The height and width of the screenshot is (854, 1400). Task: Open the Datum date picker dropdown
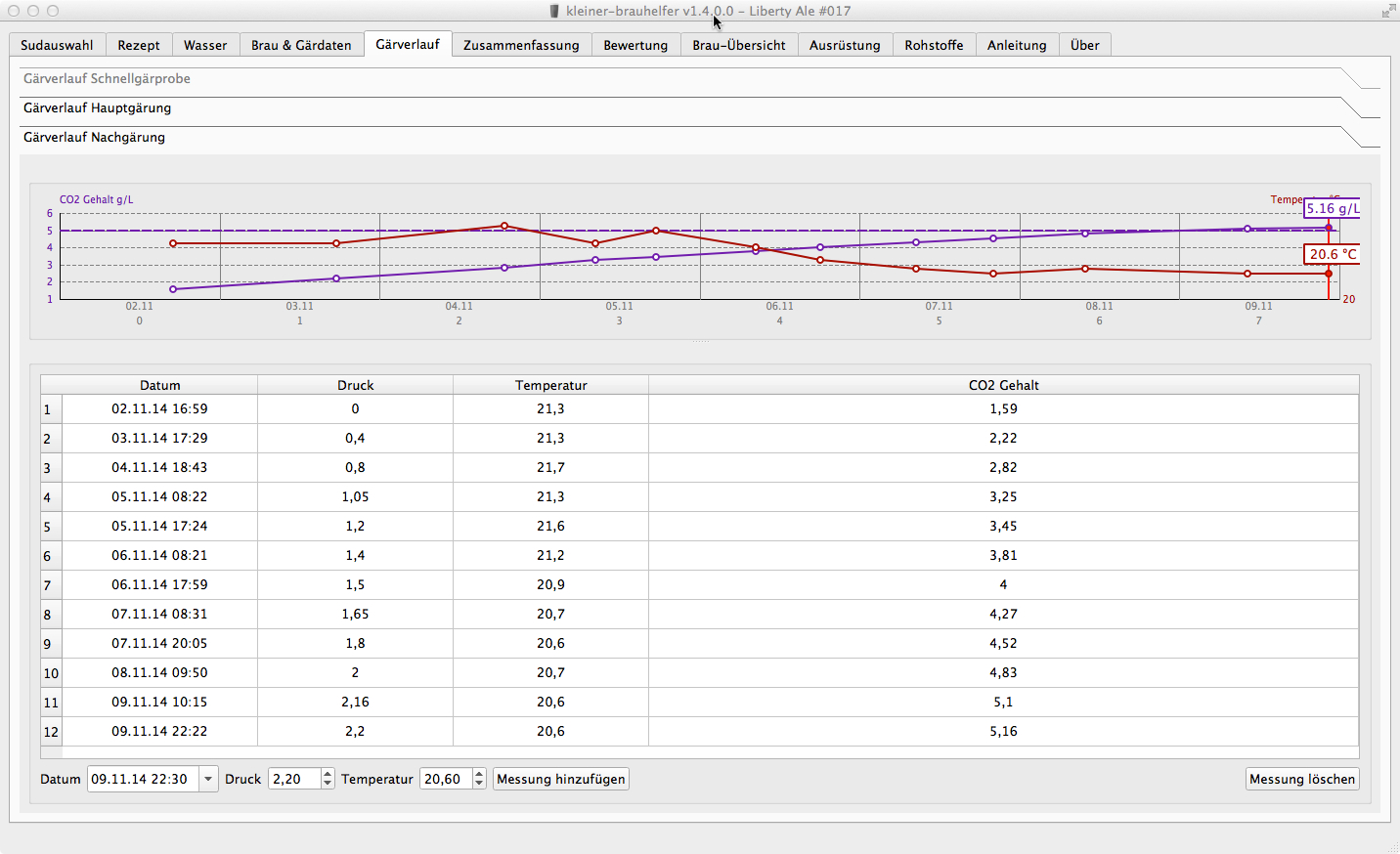[208, 779]
